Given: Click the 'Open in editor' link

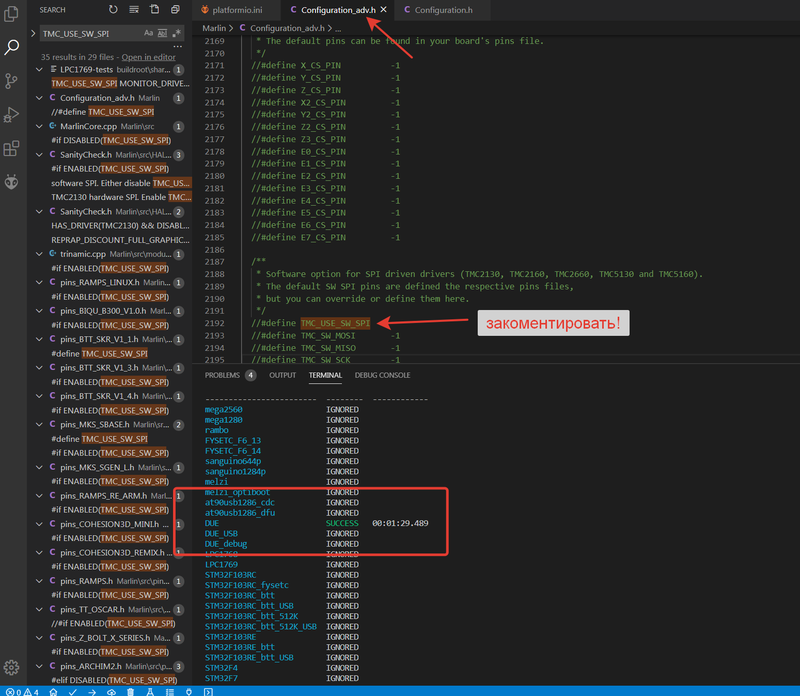Looking at the screenshot, I should [148, 57].
